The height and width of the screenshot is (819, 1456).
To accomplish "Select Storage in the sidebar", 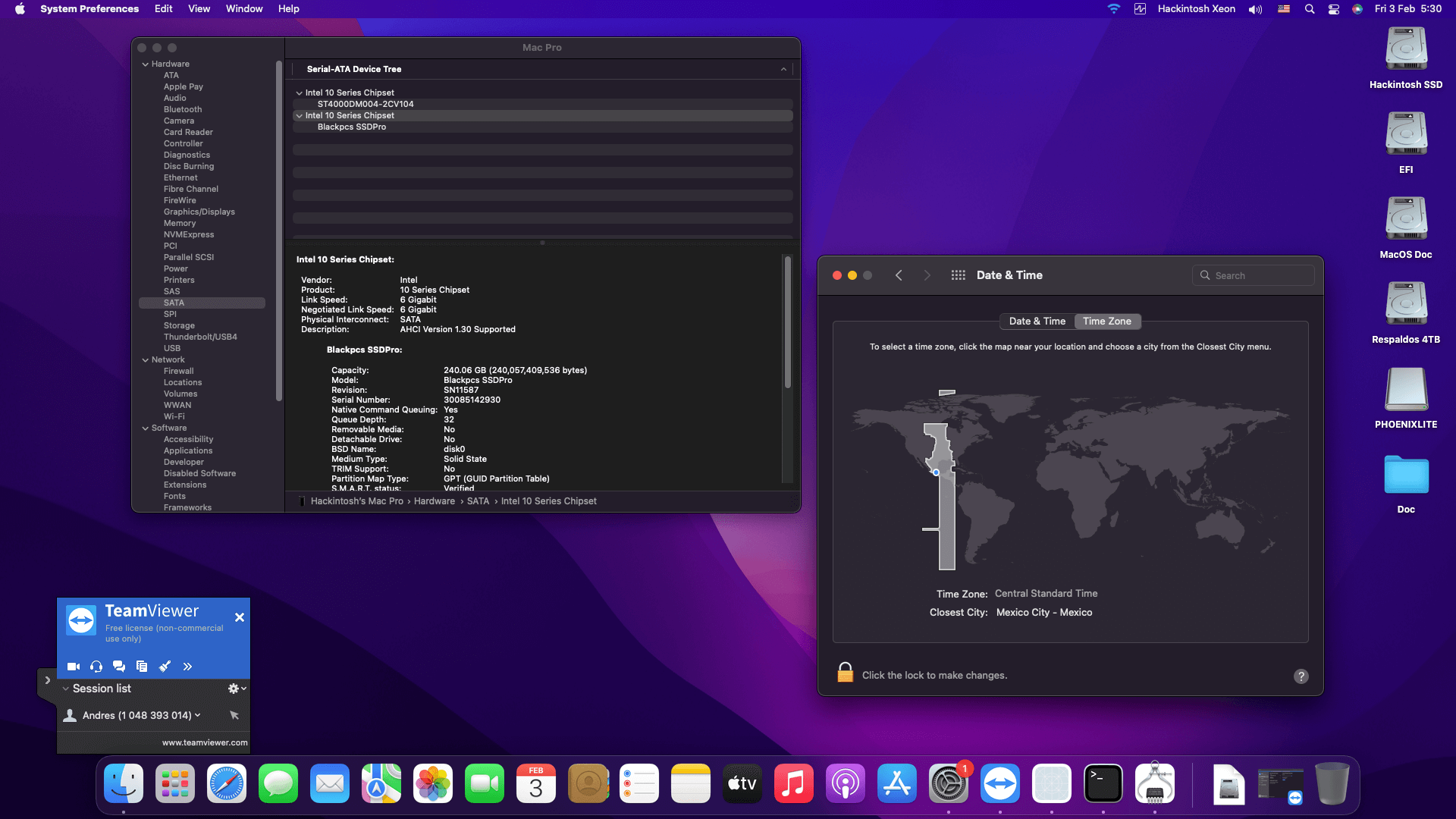I will click(179, 326).
